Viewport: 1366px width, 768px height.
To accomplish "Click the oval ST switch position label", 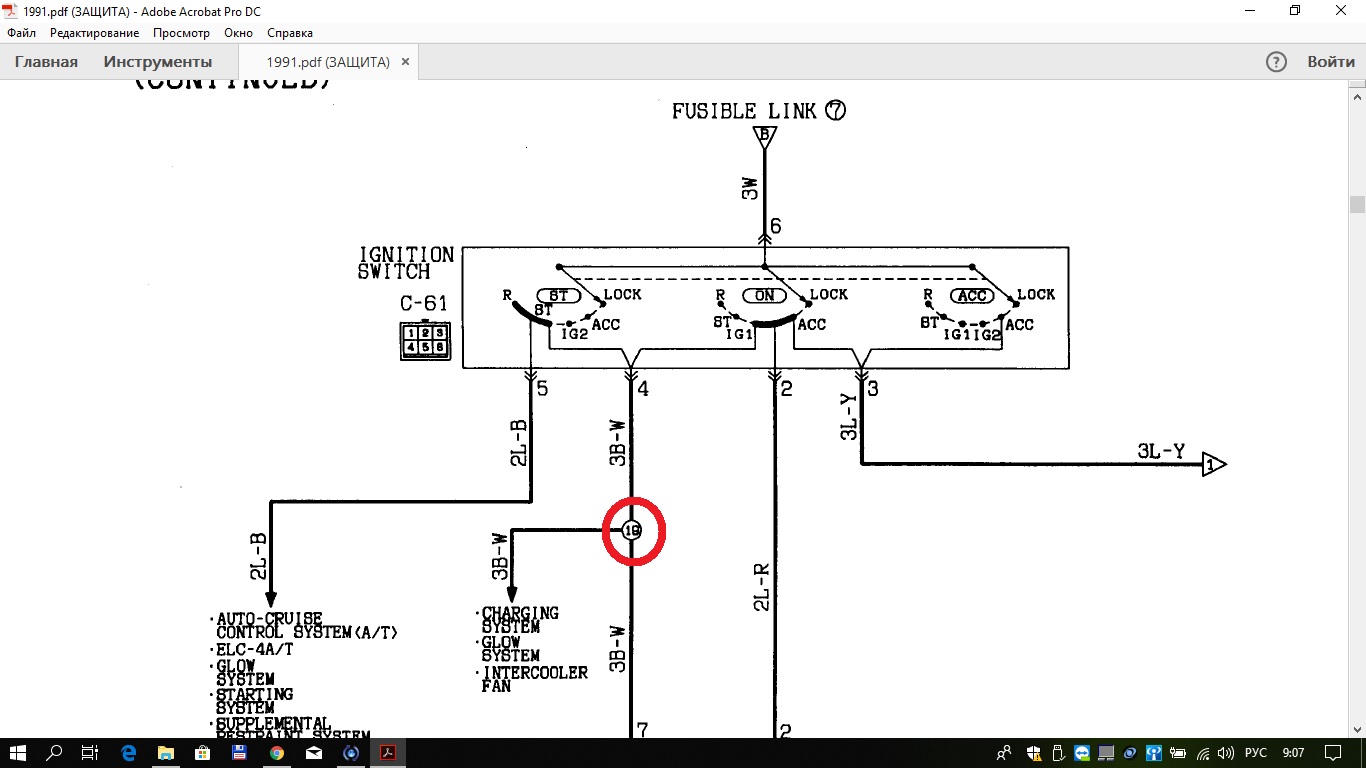I will point(559,296).
